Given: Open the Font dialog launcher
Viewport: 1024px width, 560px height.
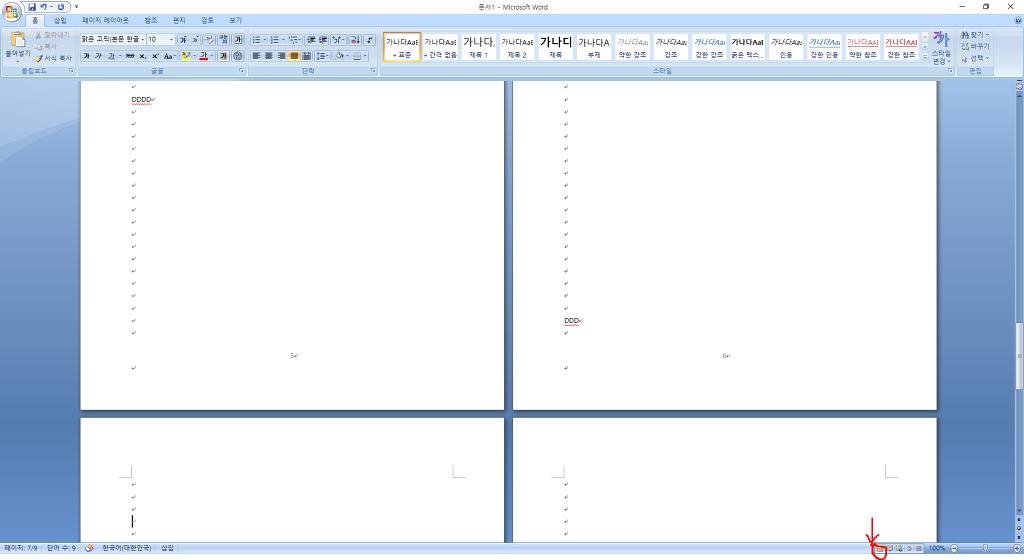Looking at the screenshot, I should pos(242,70).
